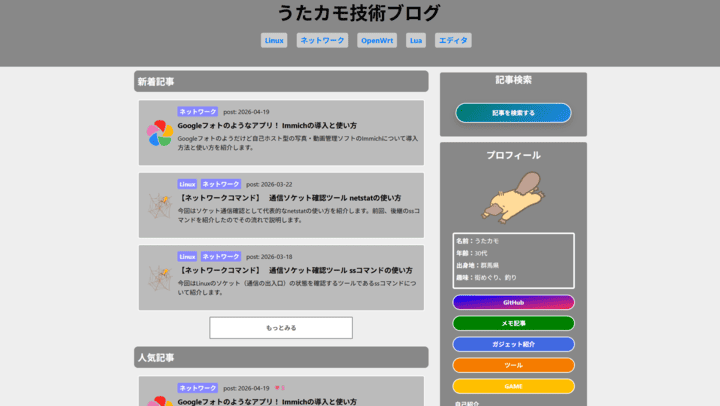Image resolution: width=720 pixels, height=406 pixels.
Task: Open the ssコマンドの使い方 article title
Action: (295, 271)
